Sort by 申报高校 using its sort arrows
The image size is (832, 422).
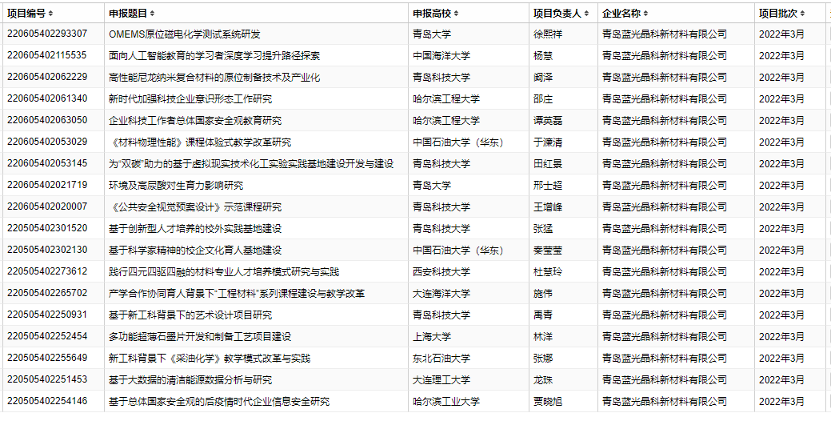pyautogui.click(x=456, y=13)
